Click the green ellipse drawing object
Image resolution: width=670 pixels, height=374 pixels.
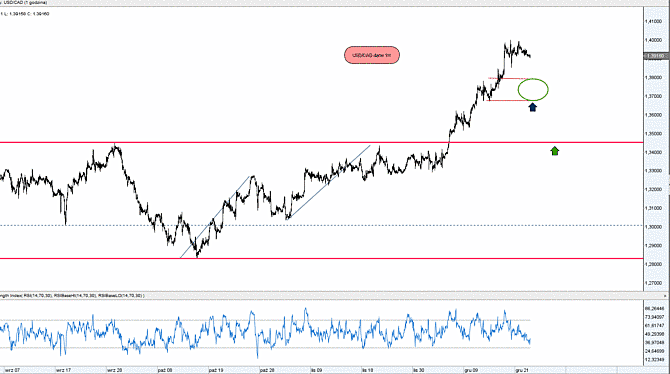pos(533,90)
